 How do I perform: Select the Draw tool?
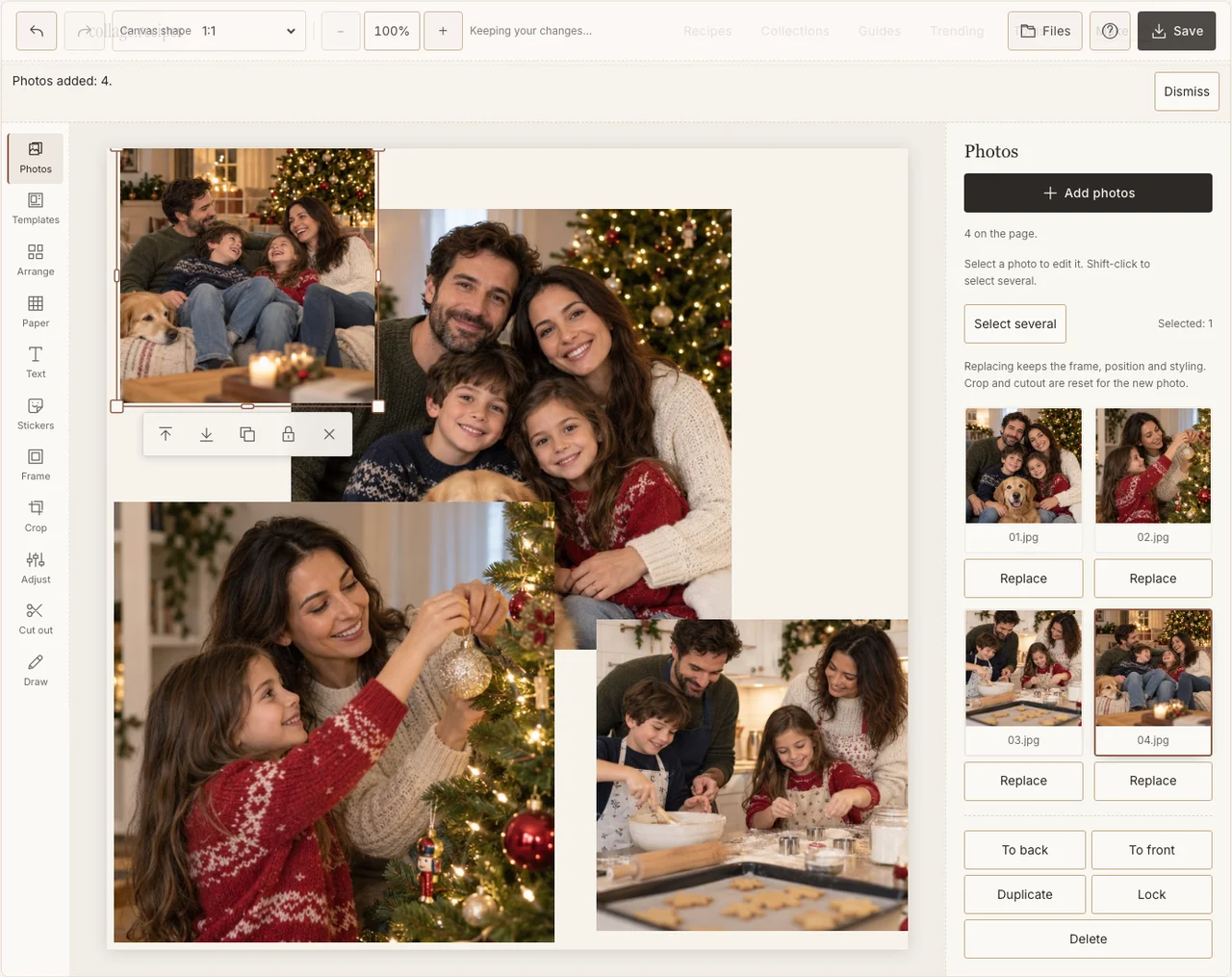36,671
